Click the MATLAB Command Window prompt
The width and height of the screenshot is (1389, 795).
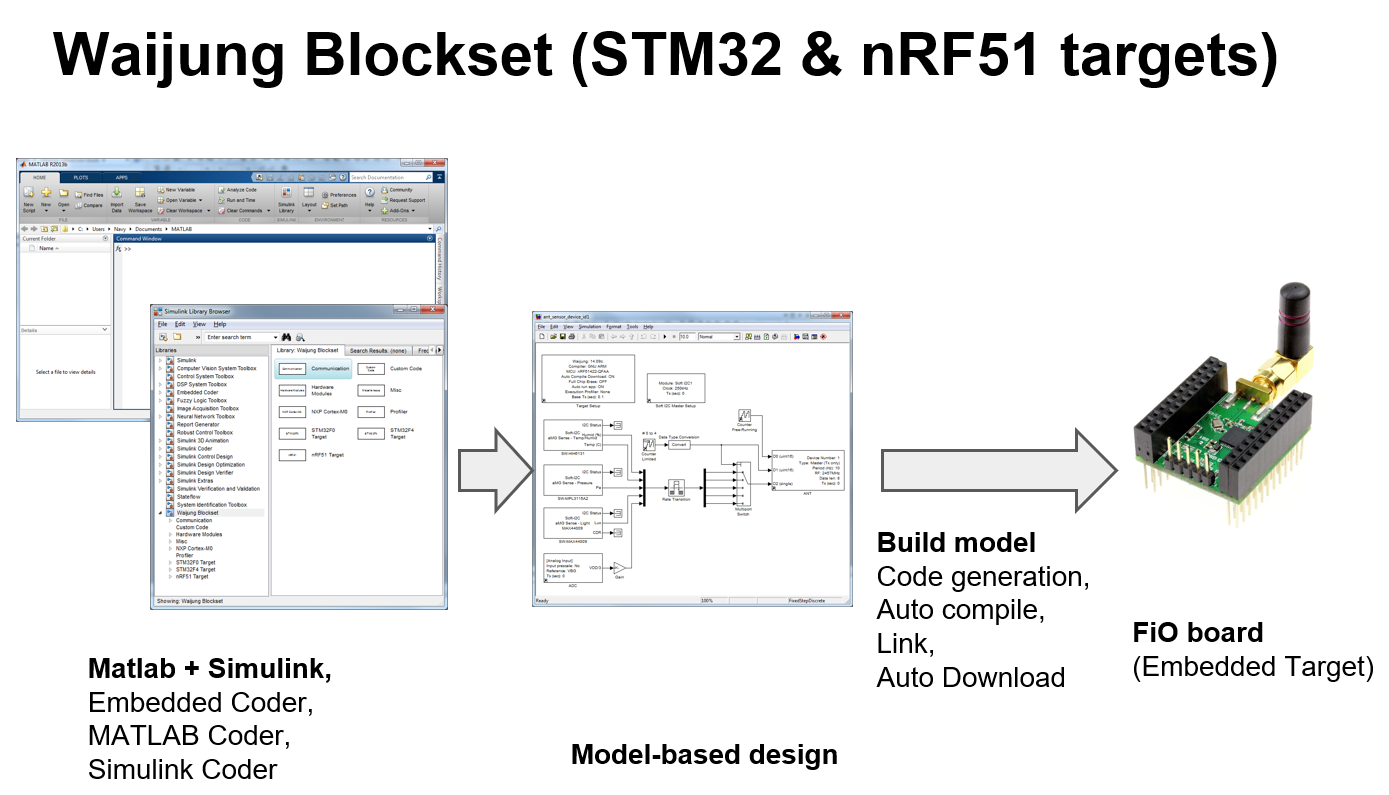(127, 249)
